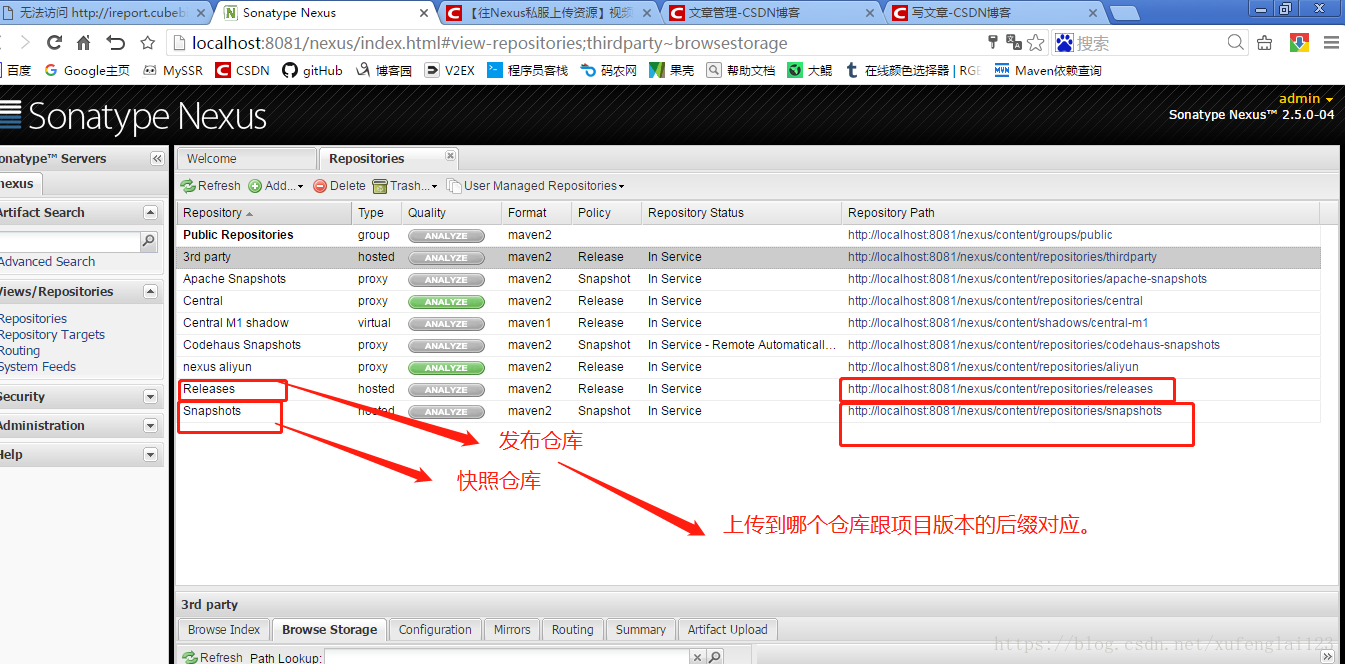Sort by Repository column header
1345x664 pixels.
coord(264,213)
